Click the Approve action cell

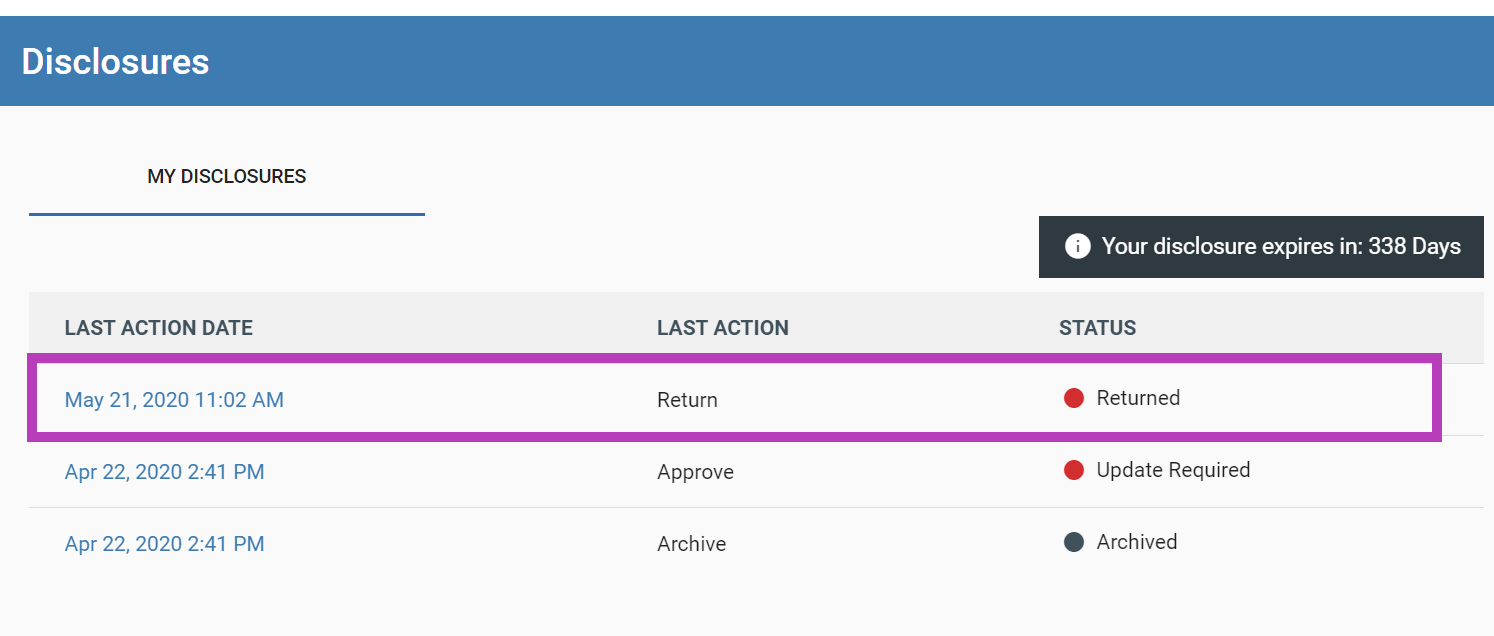pos(695,472)
